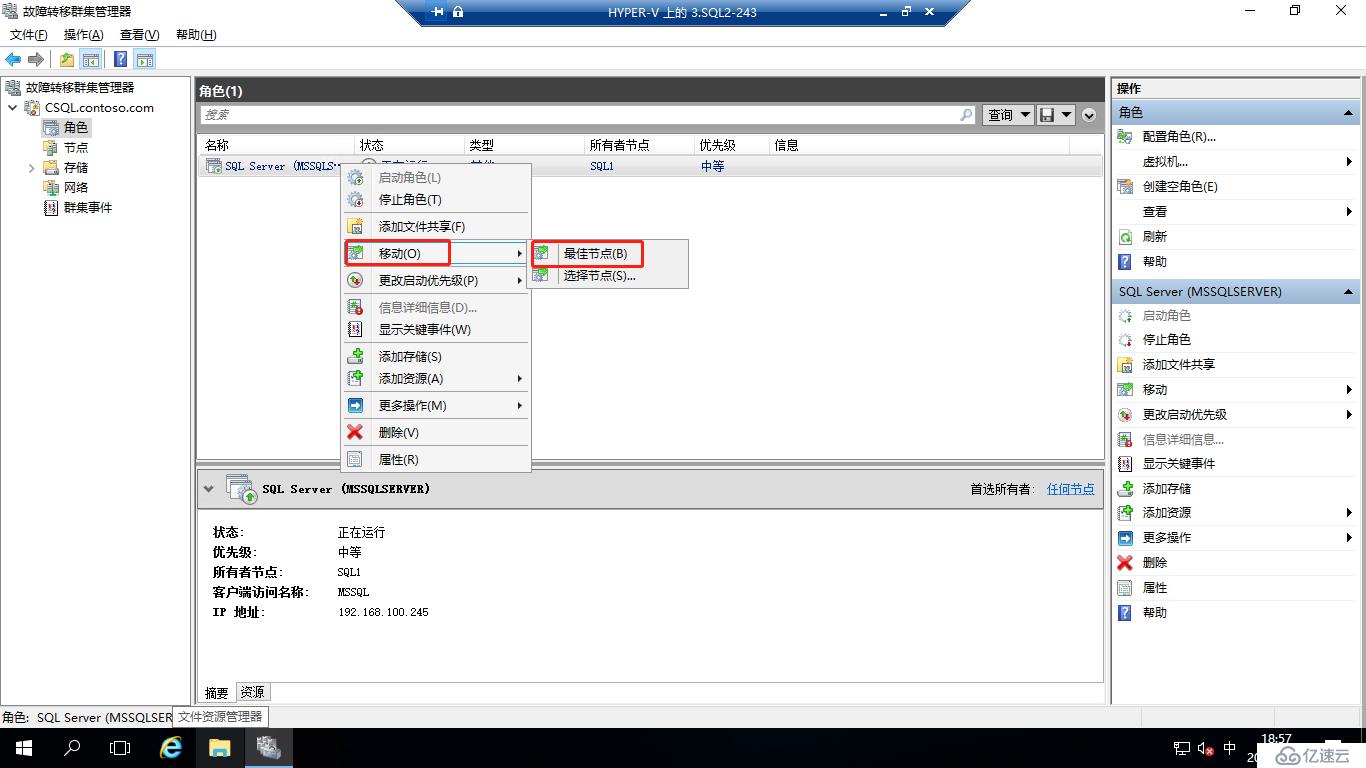Screen dimensions: 1366x768
Task: Click 选择节点(S)... in the submenu
Action: [608, 275]
